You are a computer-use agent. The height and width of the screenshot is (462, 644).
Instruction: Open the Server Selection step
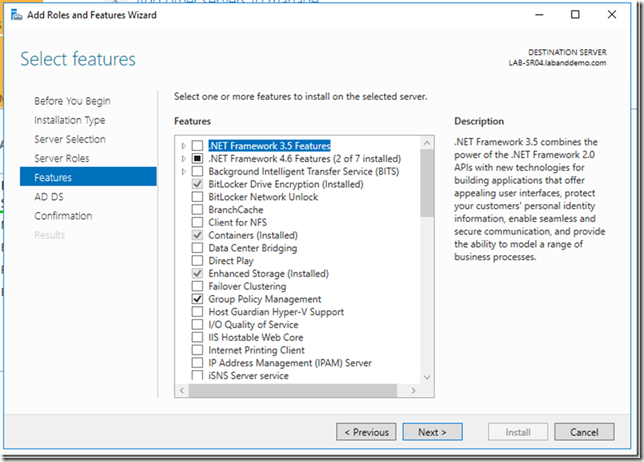(70, 139)
